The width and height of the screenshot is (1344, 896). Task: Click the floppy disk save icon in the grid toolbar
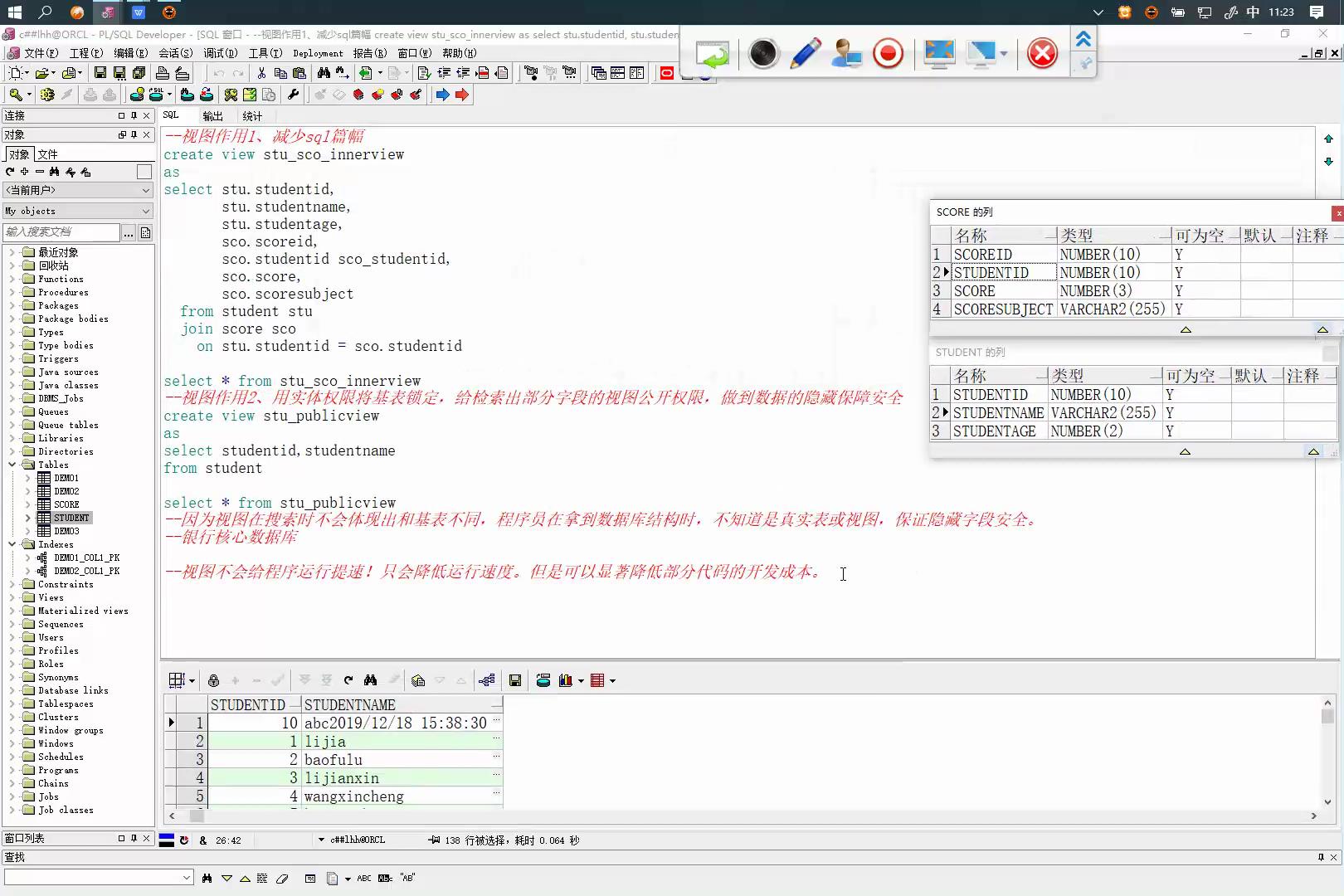tap(515, 680)
